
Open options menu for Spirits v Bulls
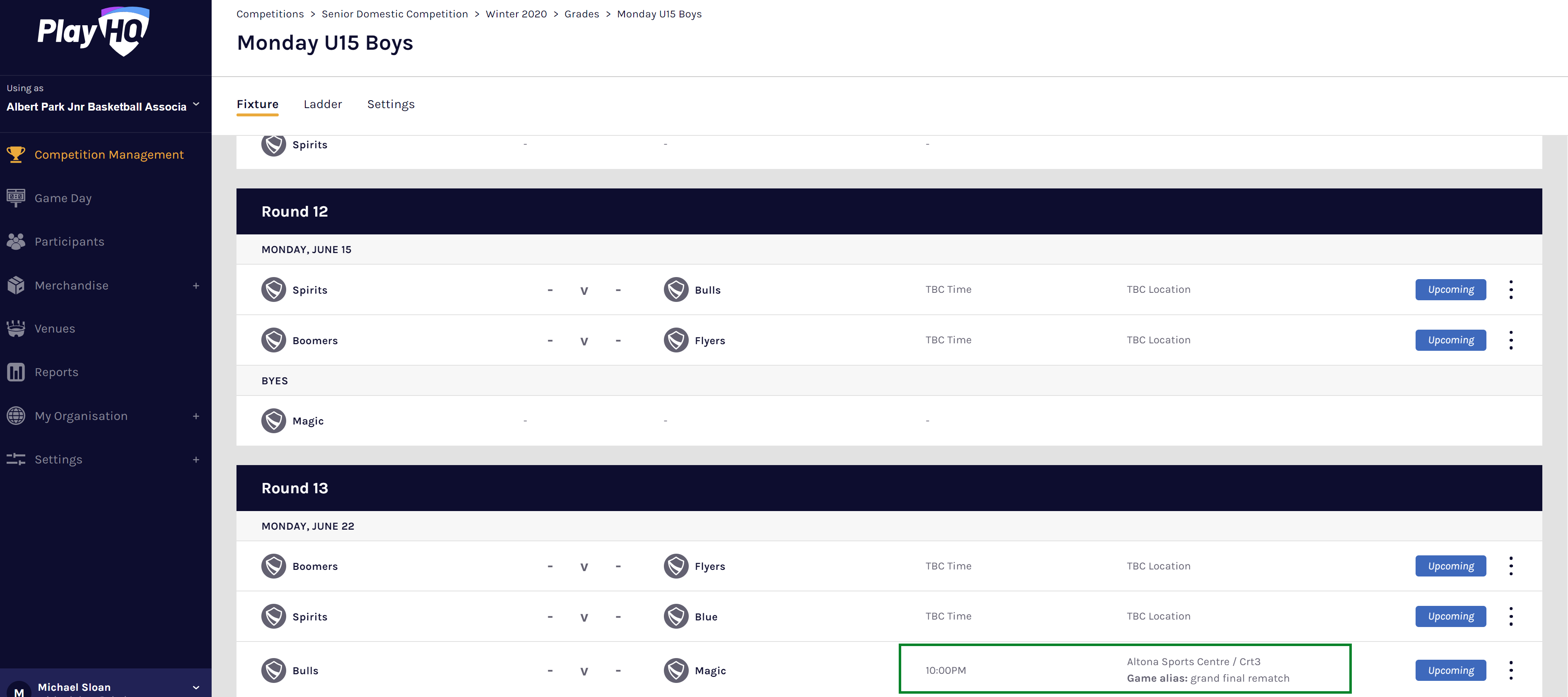coord(1510,290)
